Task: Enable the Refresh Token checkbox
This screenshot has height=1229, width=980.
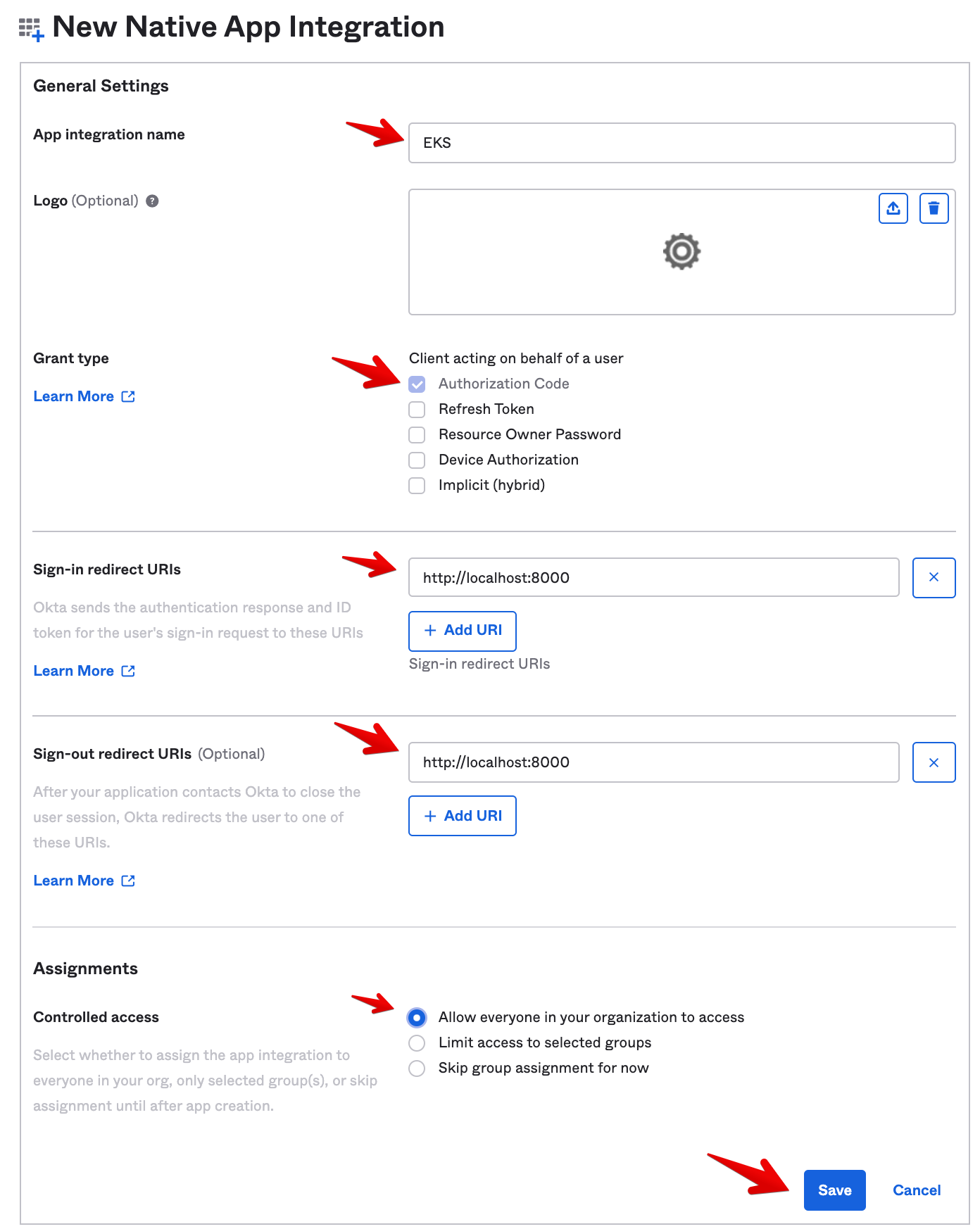Action: click(x=417, y=410)
